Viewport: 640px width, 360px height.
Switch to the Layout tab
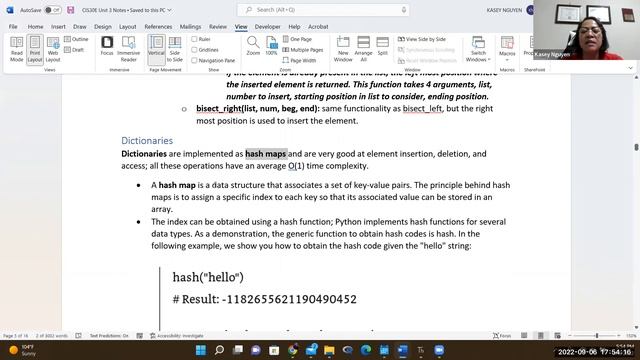(128, 27)
